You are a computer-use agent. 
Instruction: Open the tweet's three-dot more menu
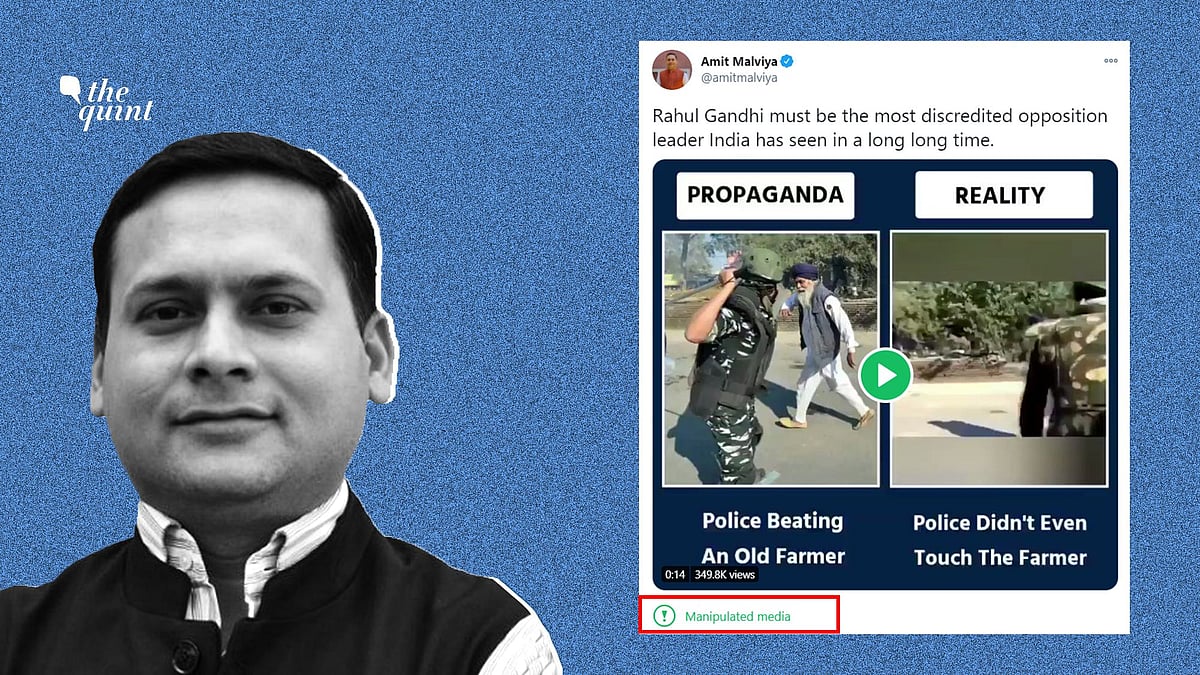click(1111, 61)
